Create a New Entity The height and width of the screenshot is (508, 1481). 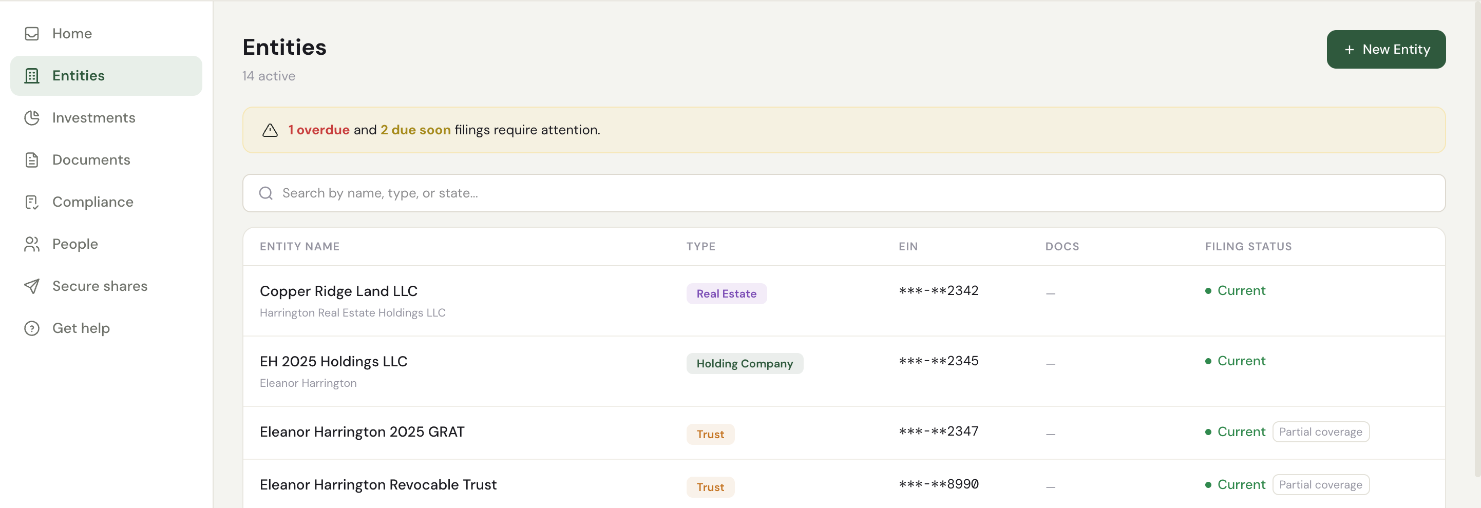coord(1386,49)
